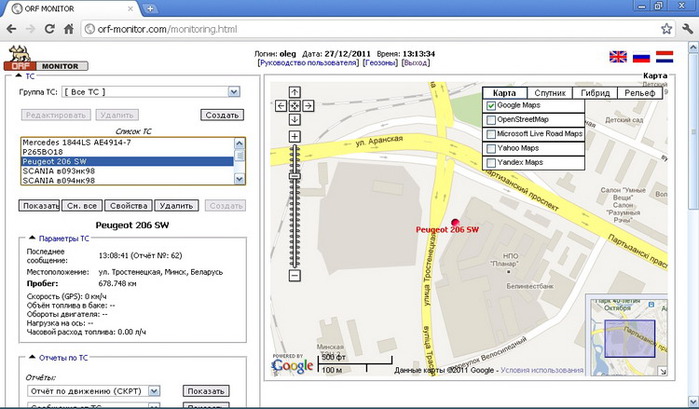The width and height of the screenshot is (699, 409).
Task: Select SCANIA в094нк98 in list
Action: click(x=127, y=180)
